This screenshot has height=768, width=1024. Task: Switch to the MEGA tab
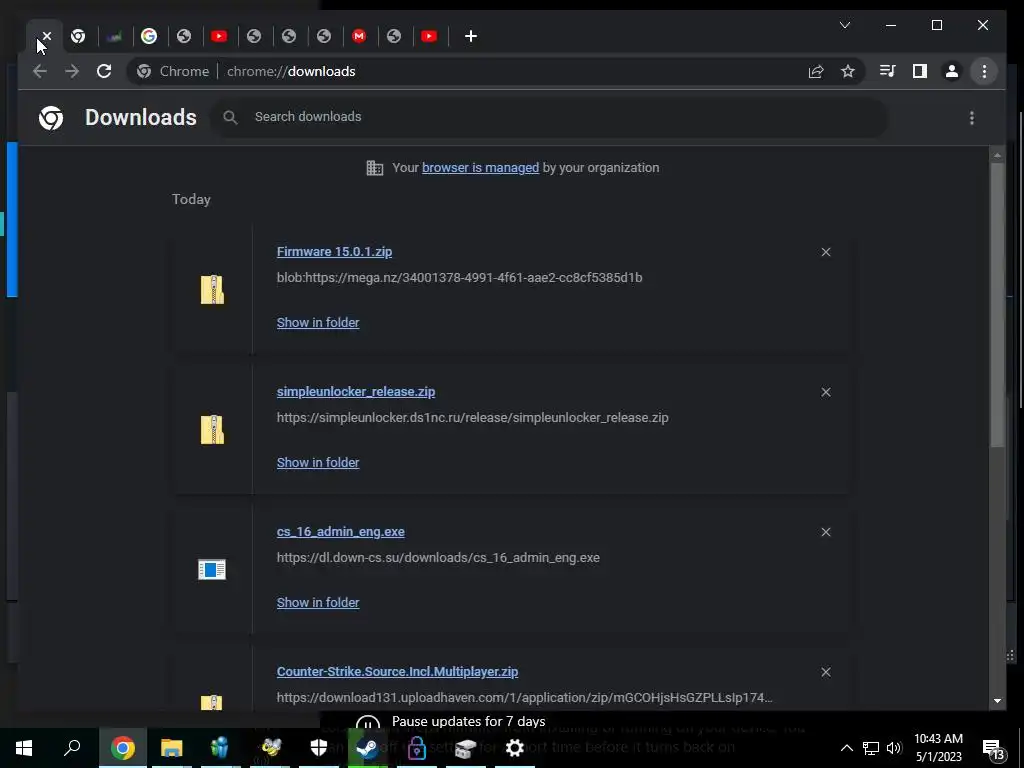(x=359, y=37)
